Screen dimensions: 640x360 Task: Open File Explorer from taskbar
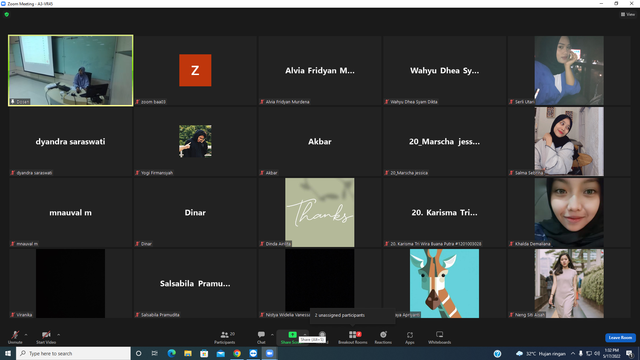(x=188, y=353)
